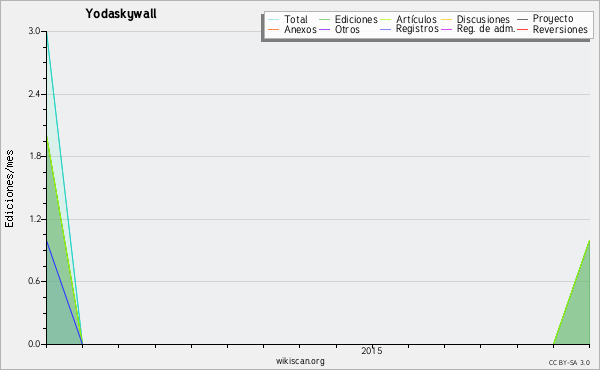
Task: Click the Registros legend entry
Action: click(409, 29)
